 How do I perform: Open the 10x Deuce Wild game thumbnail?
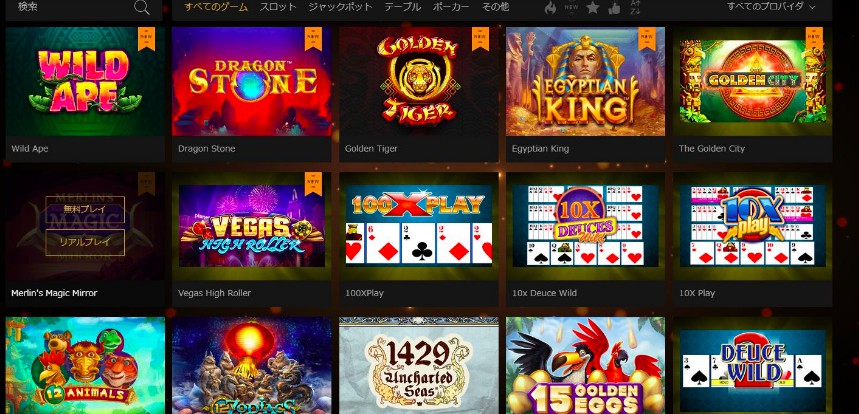coord(585,226)
